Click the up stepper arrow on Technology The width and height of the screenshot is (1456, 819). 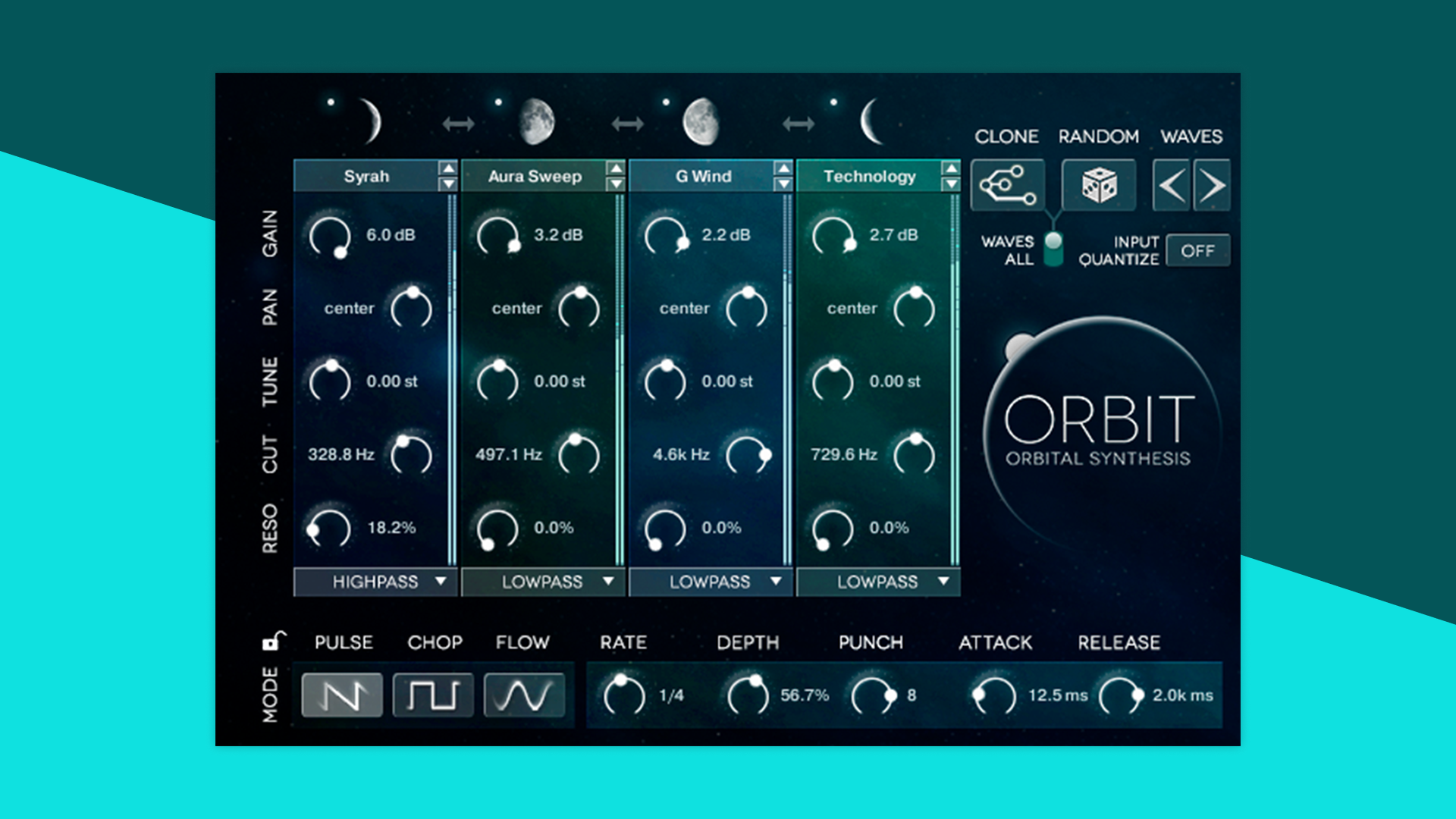click(x=949, y=168)
